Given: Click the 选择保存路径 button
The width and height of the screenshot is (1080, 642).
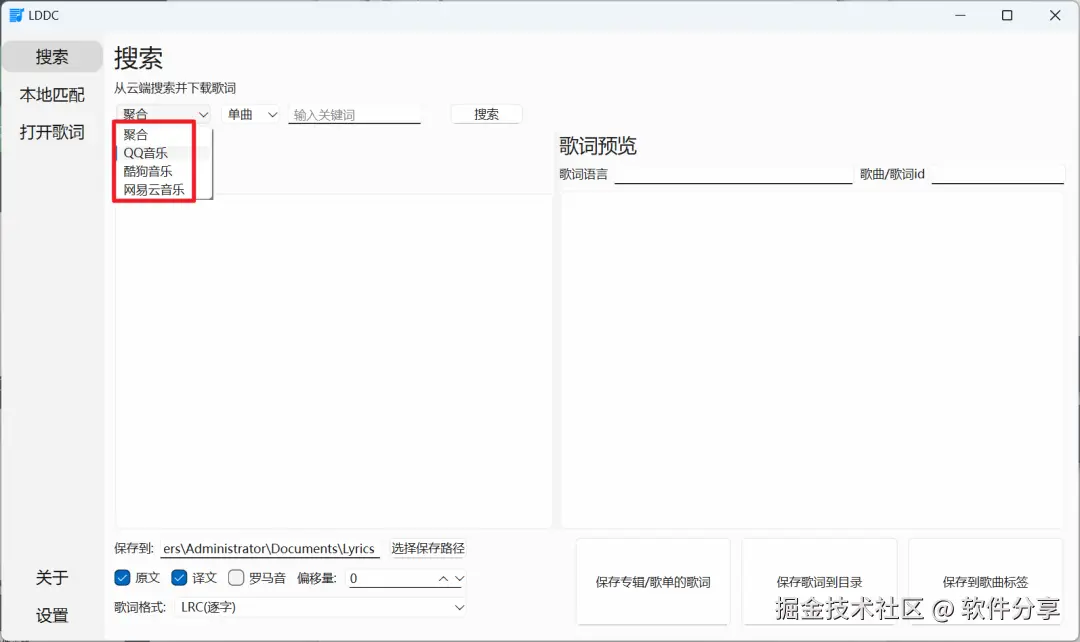Looking at the screenshot, I should [x=428, y=548].
